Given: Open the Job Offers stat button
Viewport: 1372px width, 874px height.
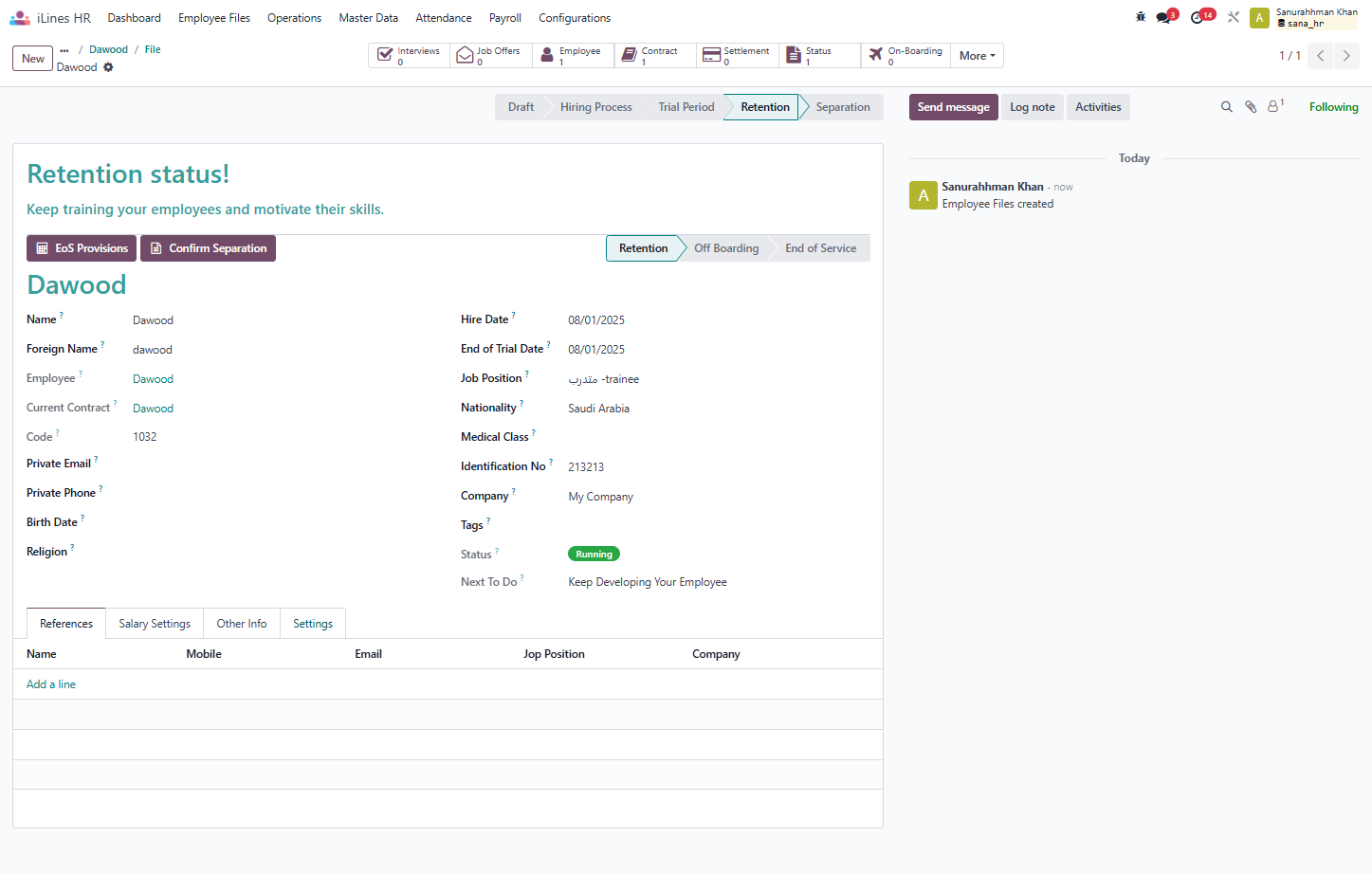Looking at the screenshot, I should [491, 56].
